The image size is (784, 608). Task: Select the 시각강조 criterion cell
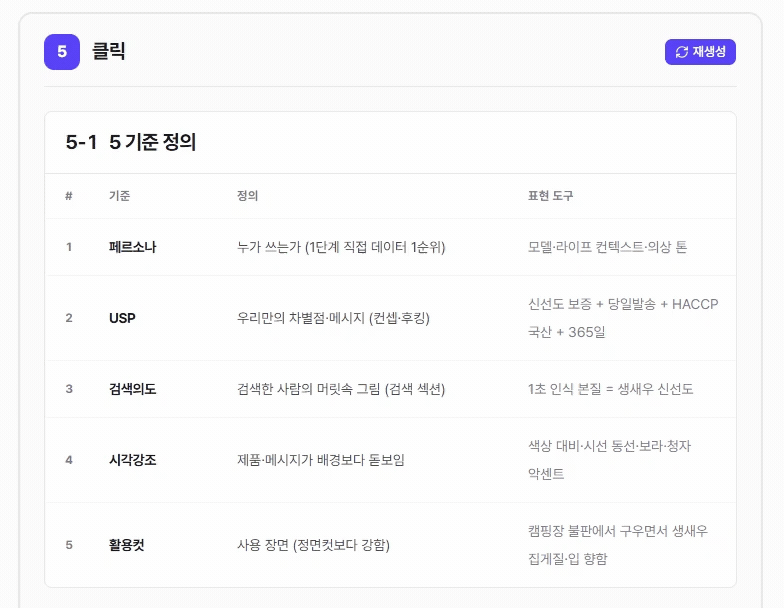click(132, 460)
